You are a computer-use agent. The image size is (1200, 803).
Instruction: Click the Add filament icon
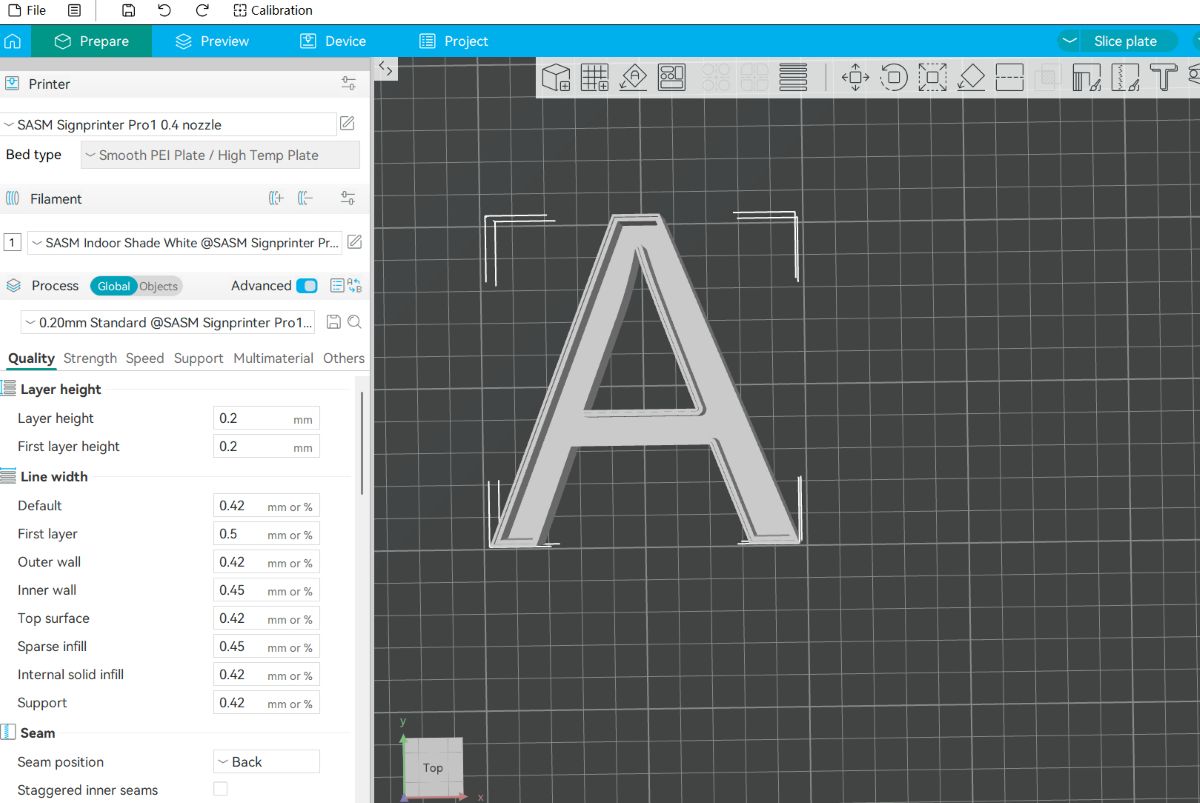276,199
